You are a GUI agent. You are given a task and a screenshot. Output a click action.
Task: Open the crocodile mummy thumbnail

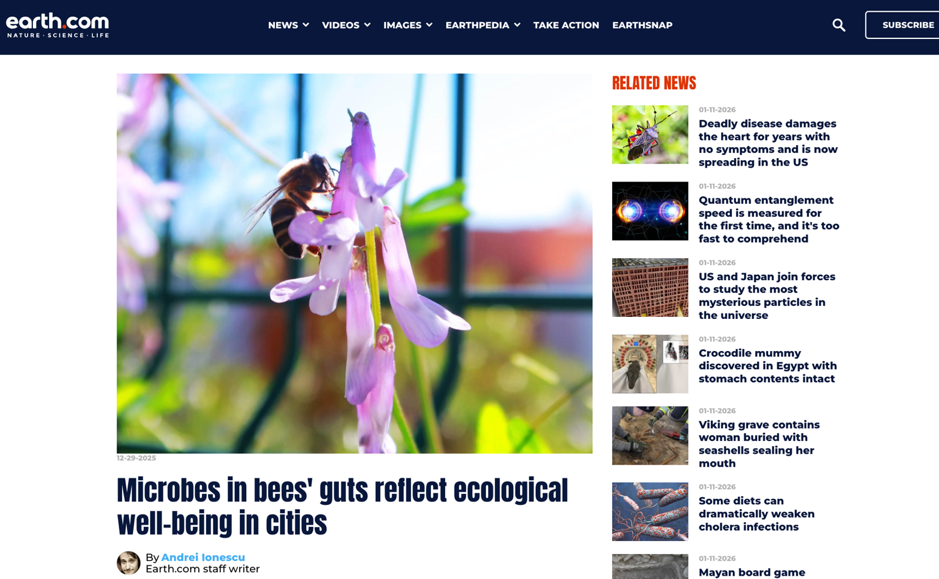[650, 364]
